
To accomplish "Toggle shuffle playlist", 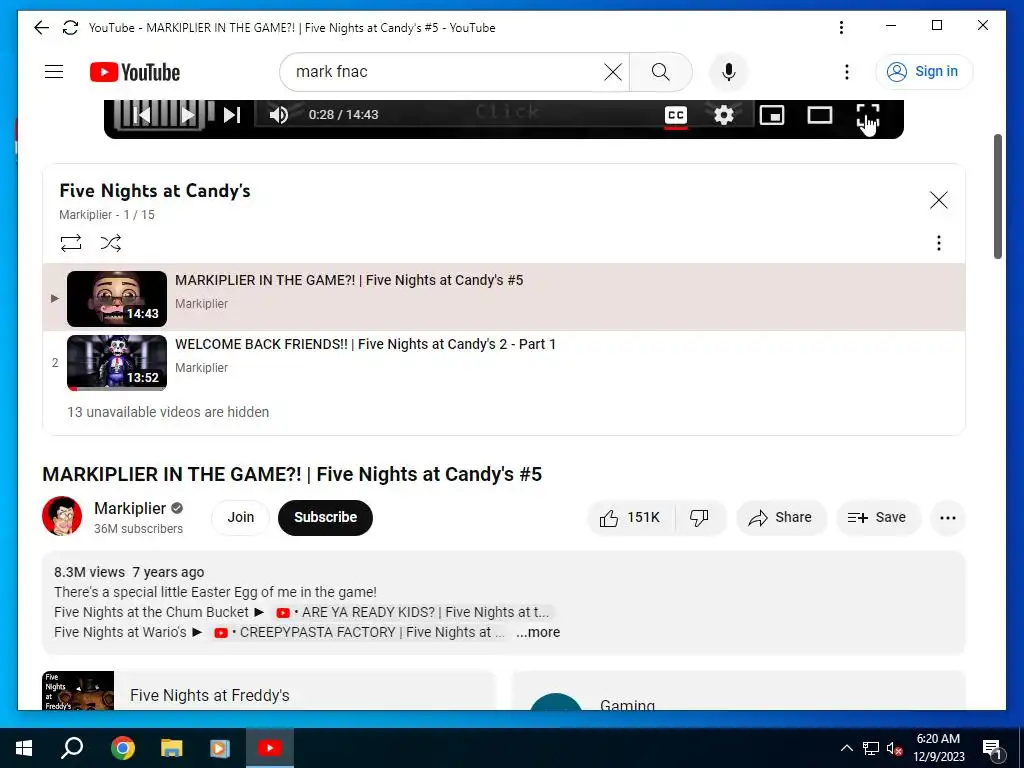I will pyautogui.click(x=111, y=243).
